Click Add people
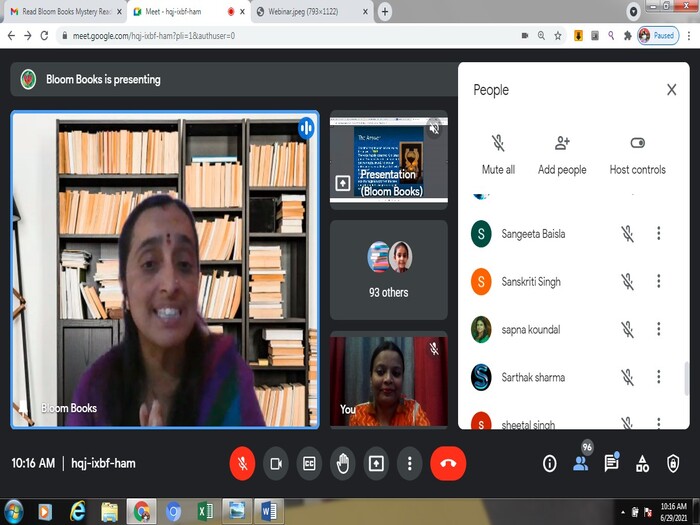The image size is (700, 525). 562,154
